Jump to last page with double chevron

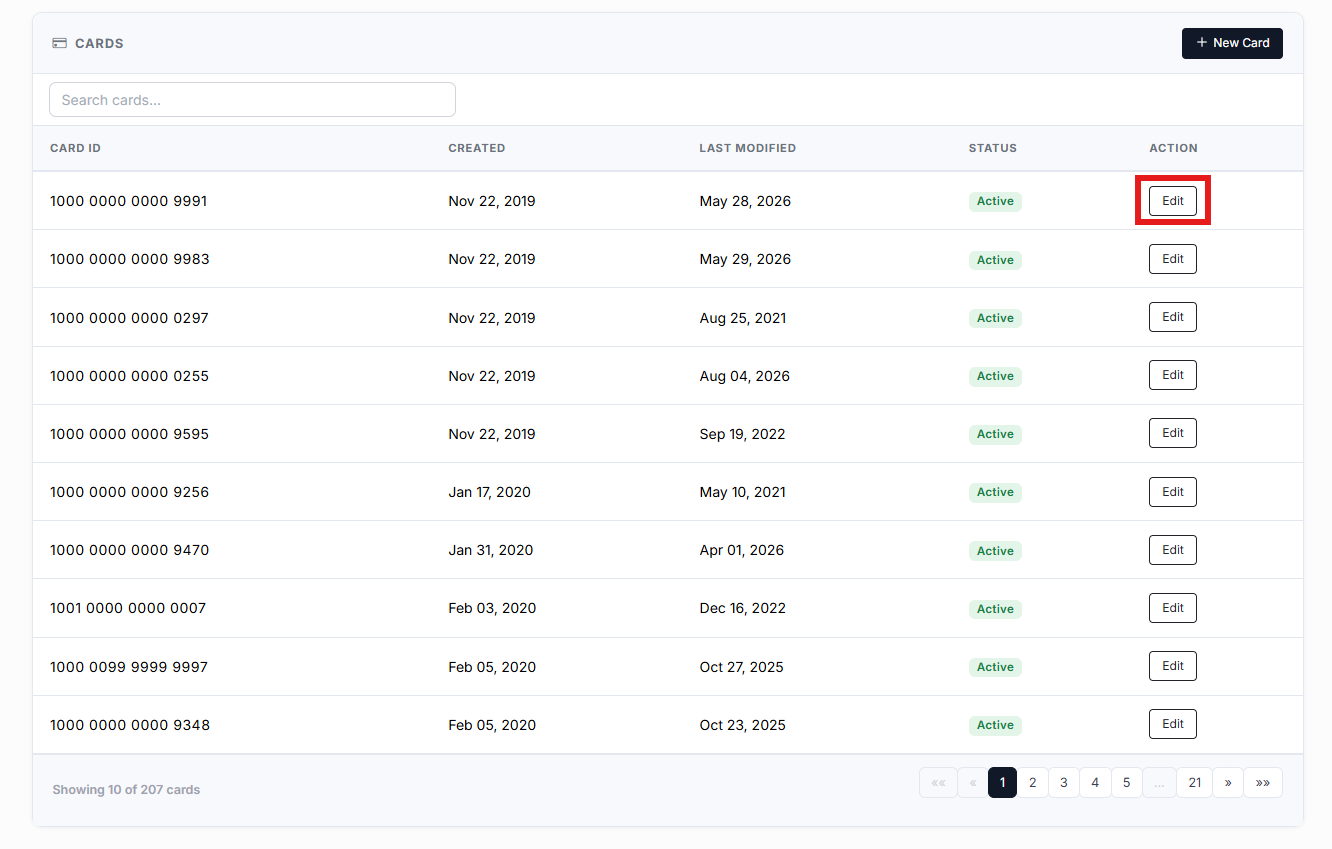[1263, 783]
